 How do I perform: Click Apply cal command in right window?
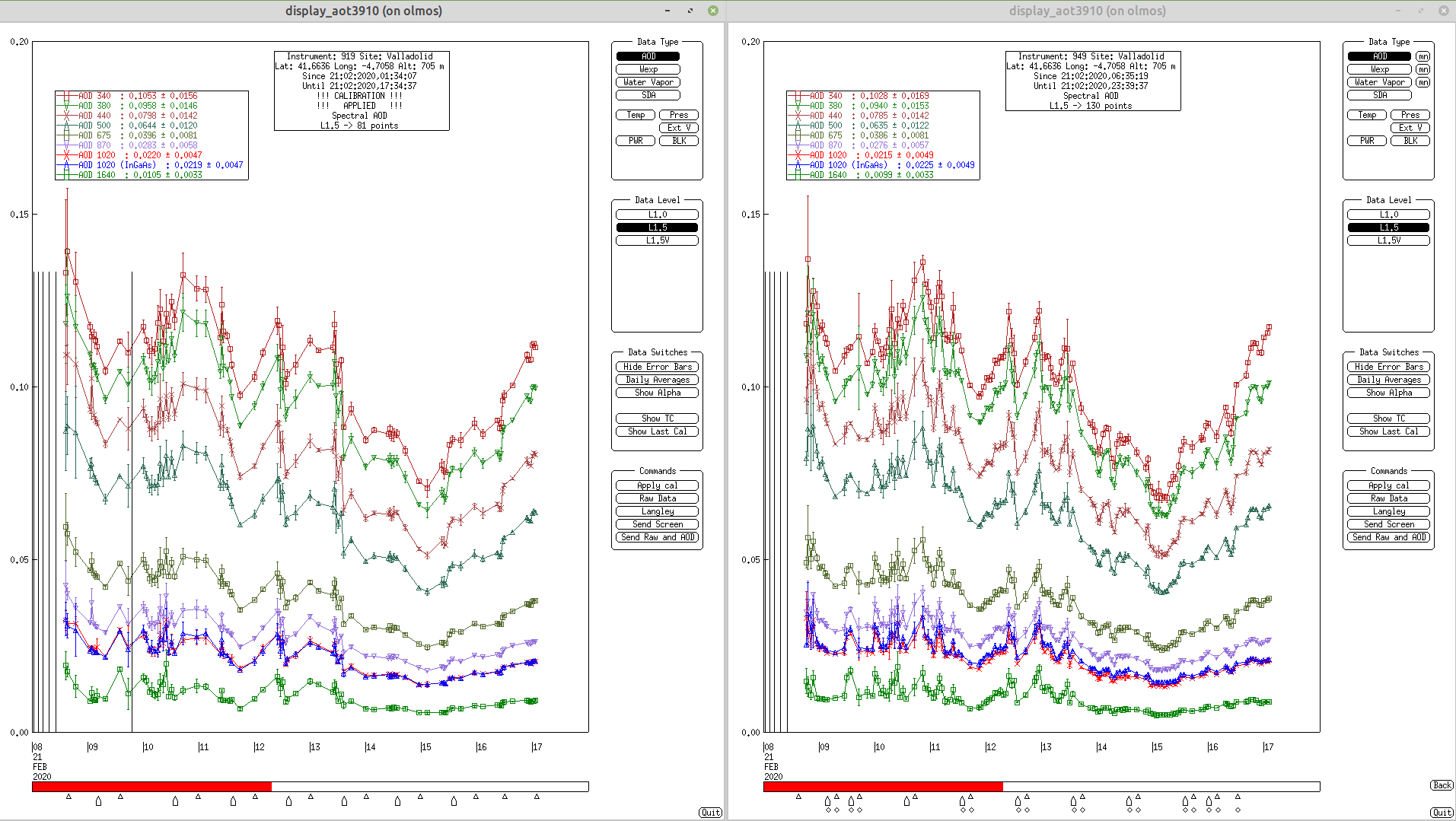(1388, 485)
